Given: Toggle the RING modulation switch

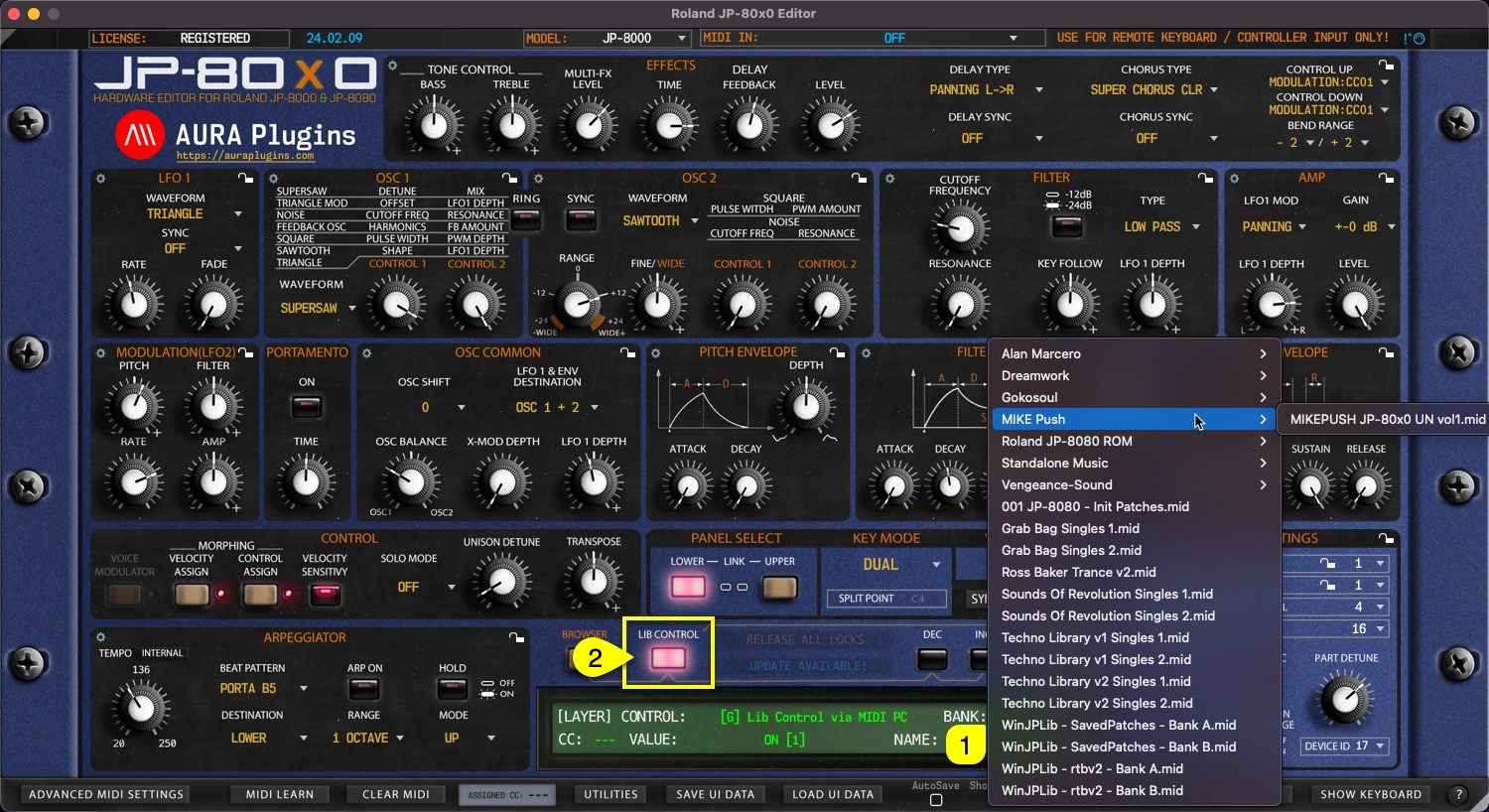Looking at the screenshot, I should pos(526,219).
